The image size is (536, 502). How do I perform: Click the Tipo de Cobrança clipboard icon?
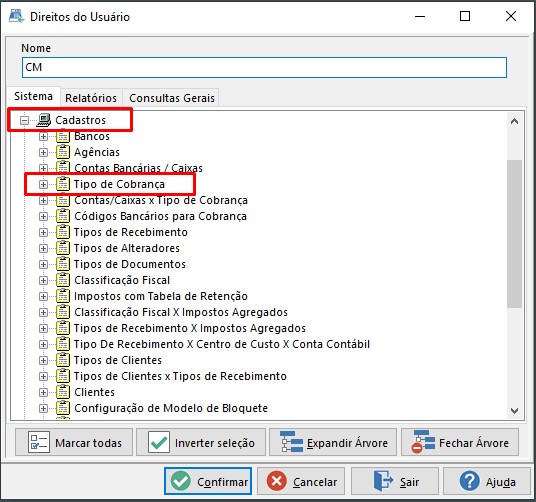point(63,184)
